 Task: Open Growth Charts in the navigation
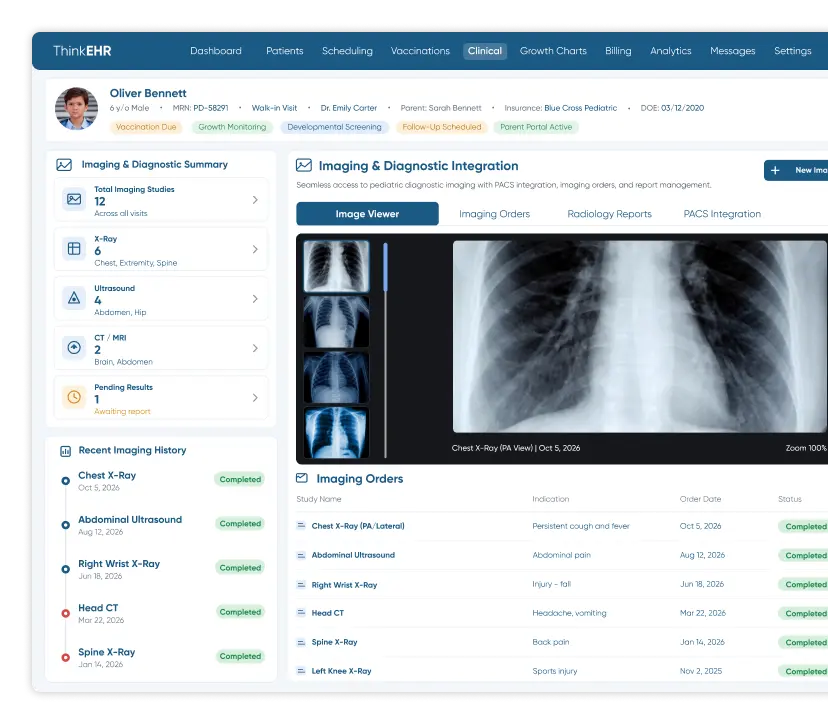click(553, 51)
